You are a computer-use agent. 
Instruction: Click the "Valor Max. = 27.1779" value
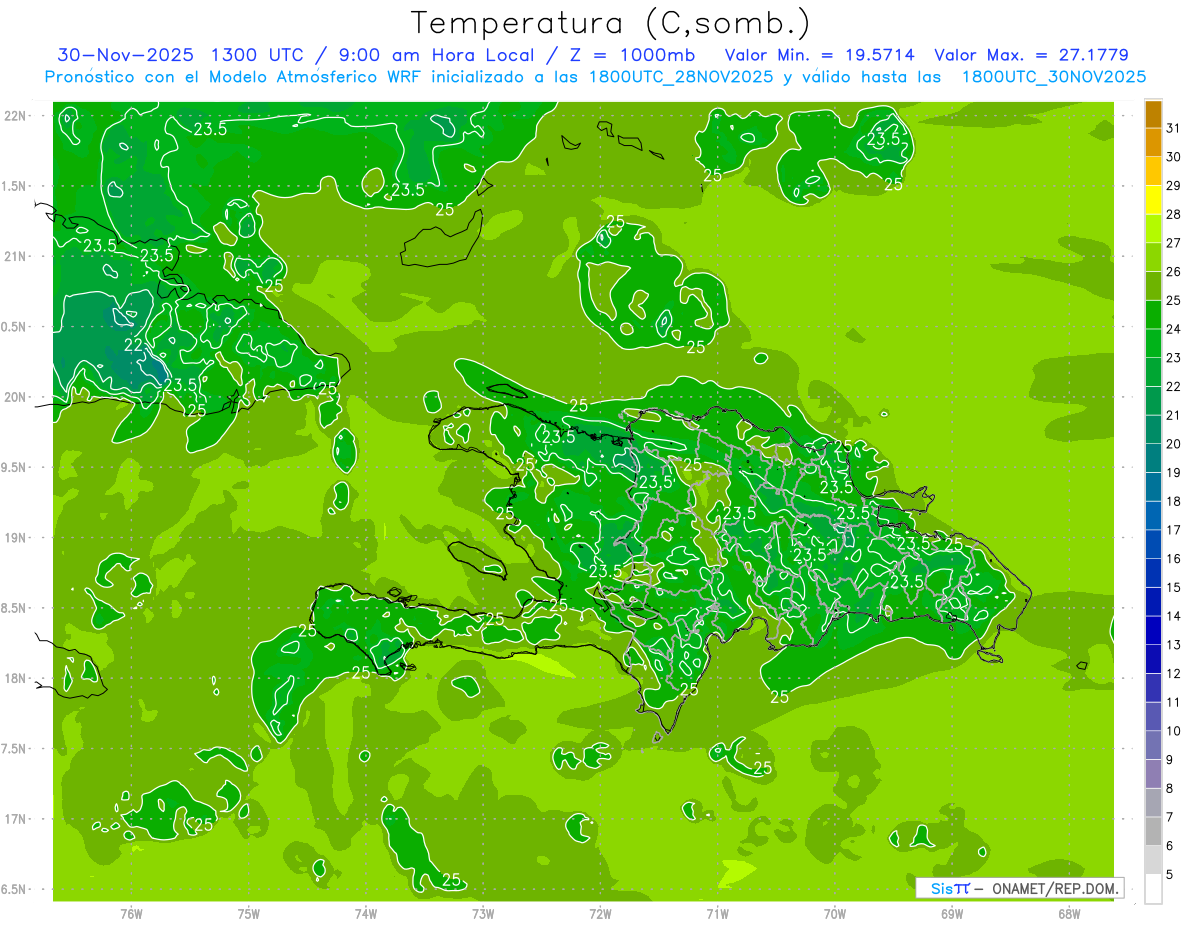click(x=1031, y=55)
